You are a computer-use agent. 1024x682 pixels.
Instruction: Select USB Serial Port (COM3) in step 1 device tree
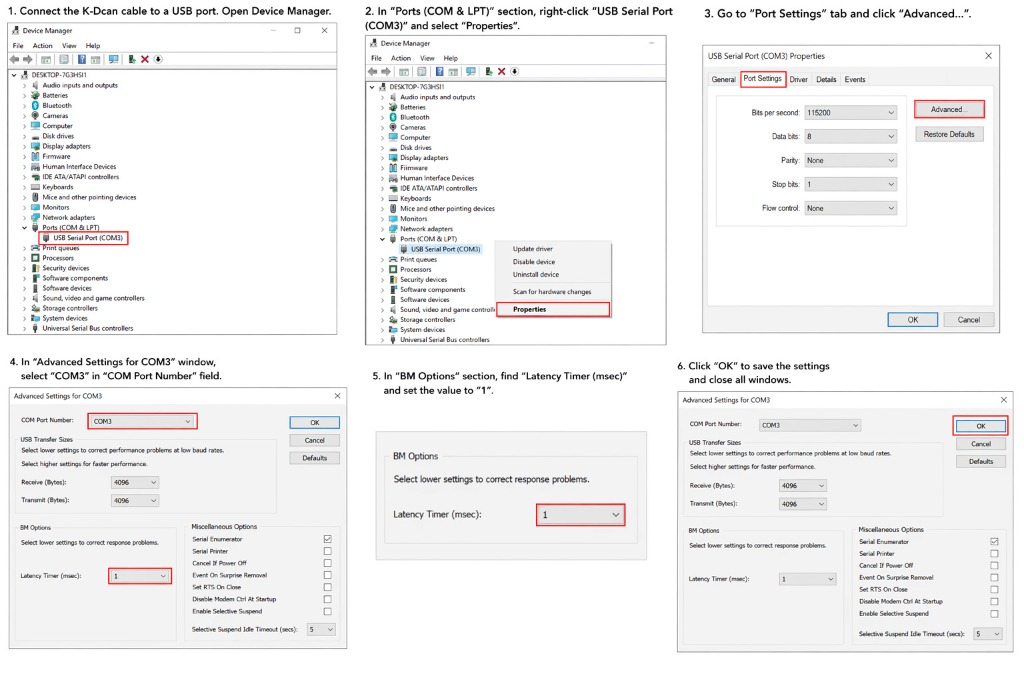click(x=83, y=238)
